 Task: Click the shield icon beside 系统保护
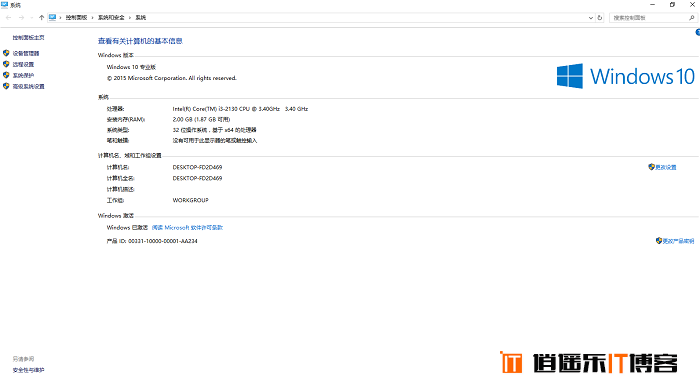[6, 75]
